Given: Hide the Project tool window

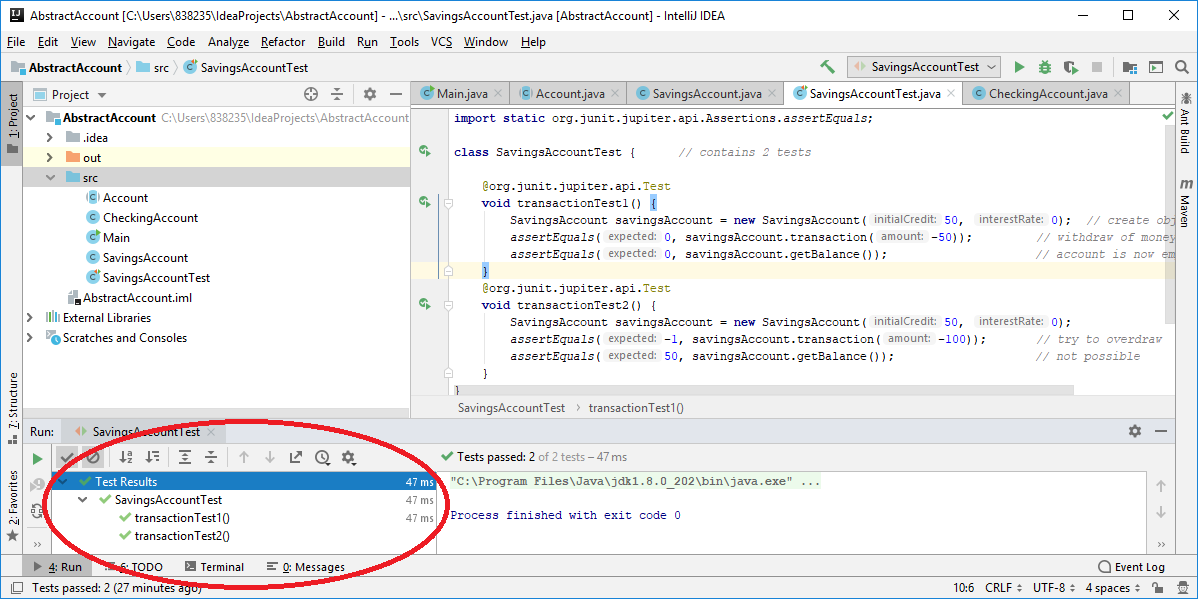Looking at the screenshot, I should (x=396, y=95).
